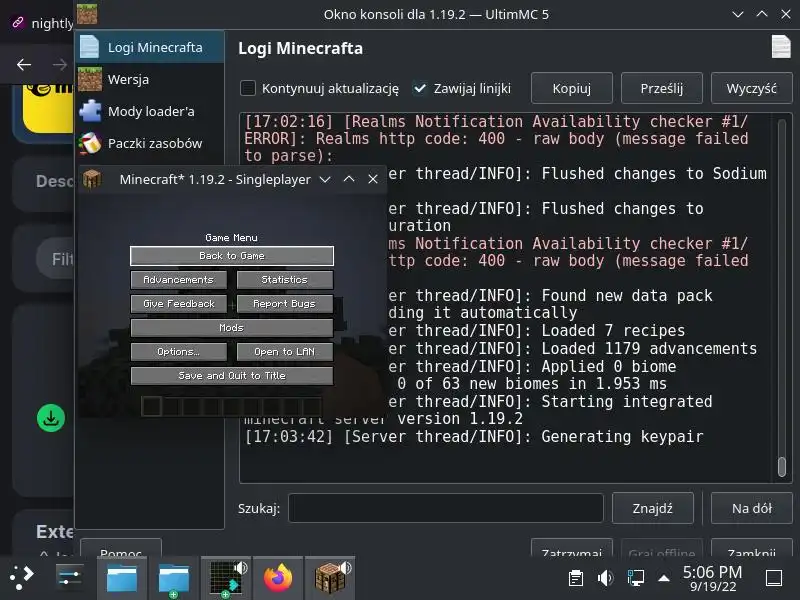800x600 pixels.
Task: Open the grid app taskbar icon with speaker
Action: tap(227, 579)
